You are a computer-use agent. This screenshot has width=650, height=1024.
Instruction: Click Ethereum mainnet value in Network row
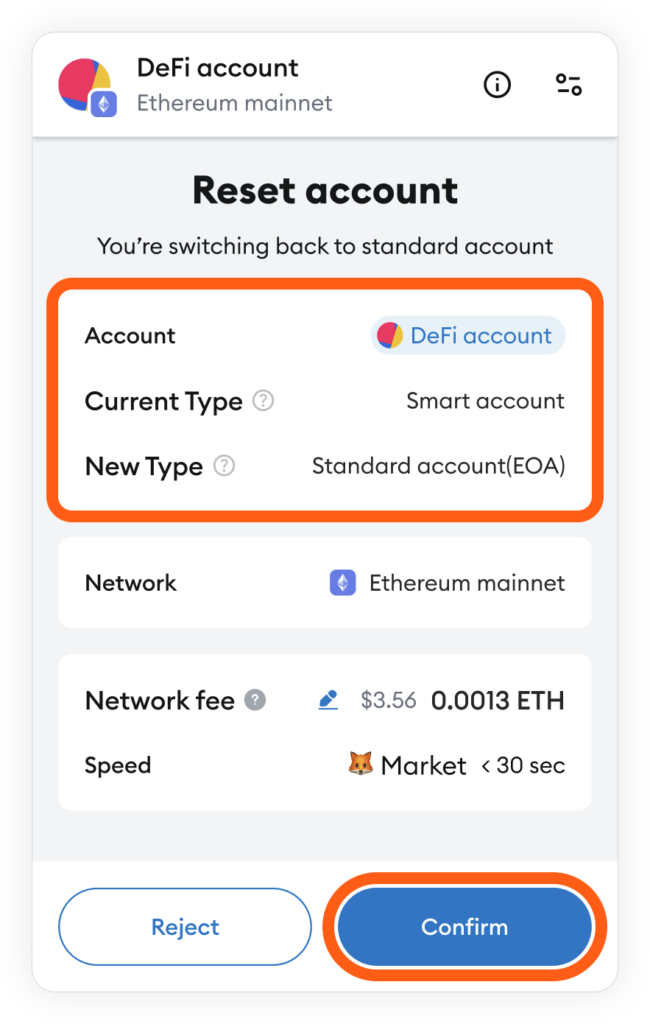click(467, 583)
